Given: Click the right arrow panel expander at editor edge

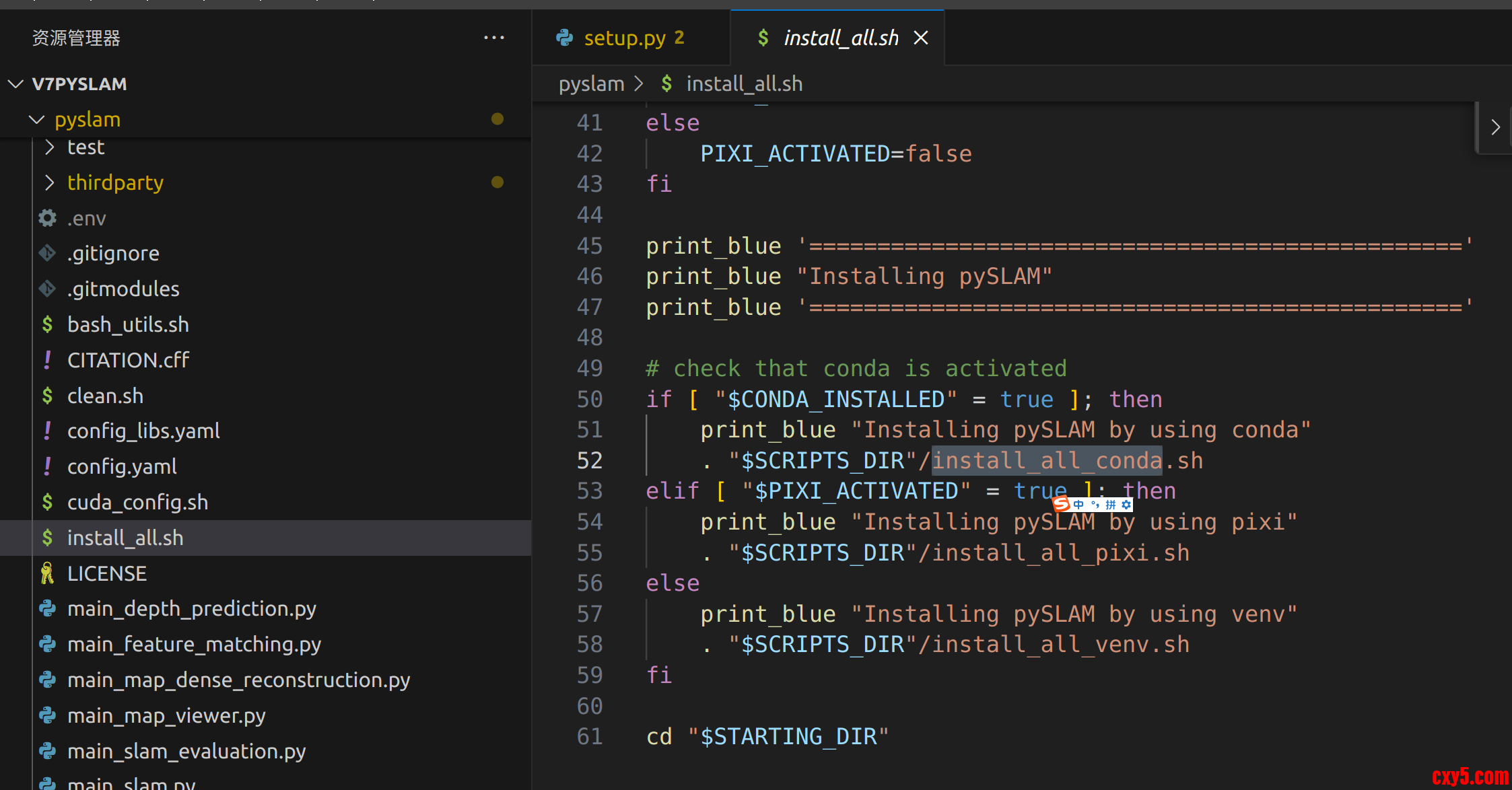Looking at the screenshot, I should (x=1495, y=127).
